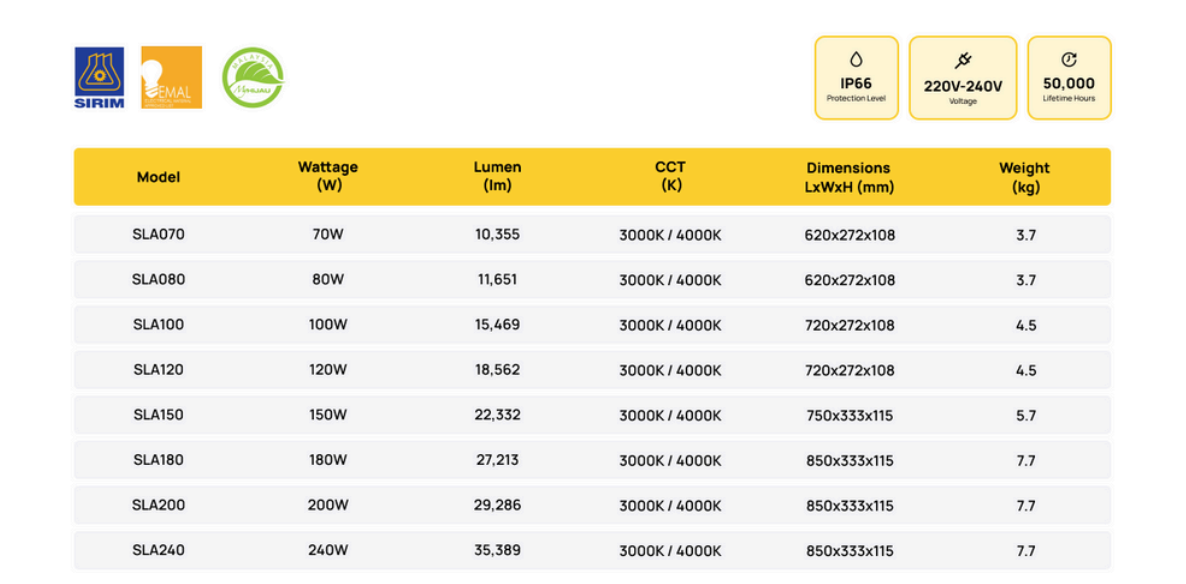This screenshot has height=584, width=1186.
Task: Click the CCT (K) column header
Action: 670,176
